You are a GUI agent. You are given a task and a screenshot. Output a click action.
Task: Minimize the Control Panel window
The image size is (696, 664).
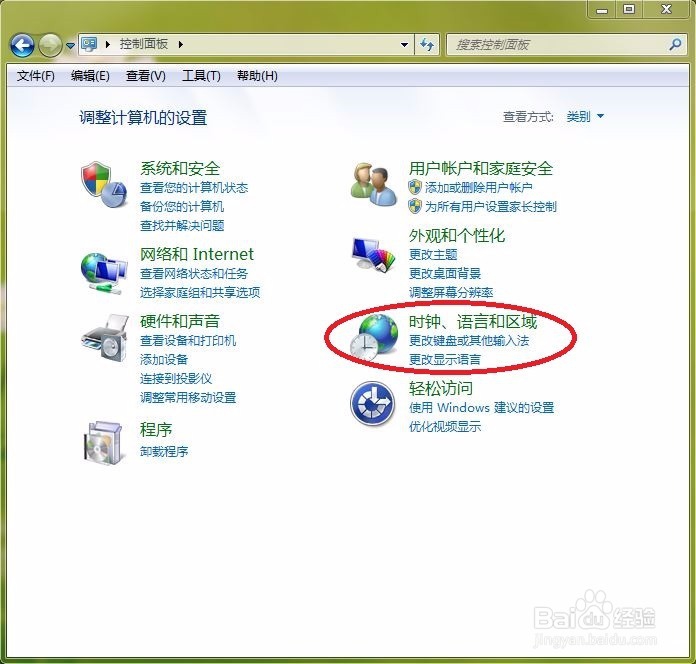(x=602, y=9)
